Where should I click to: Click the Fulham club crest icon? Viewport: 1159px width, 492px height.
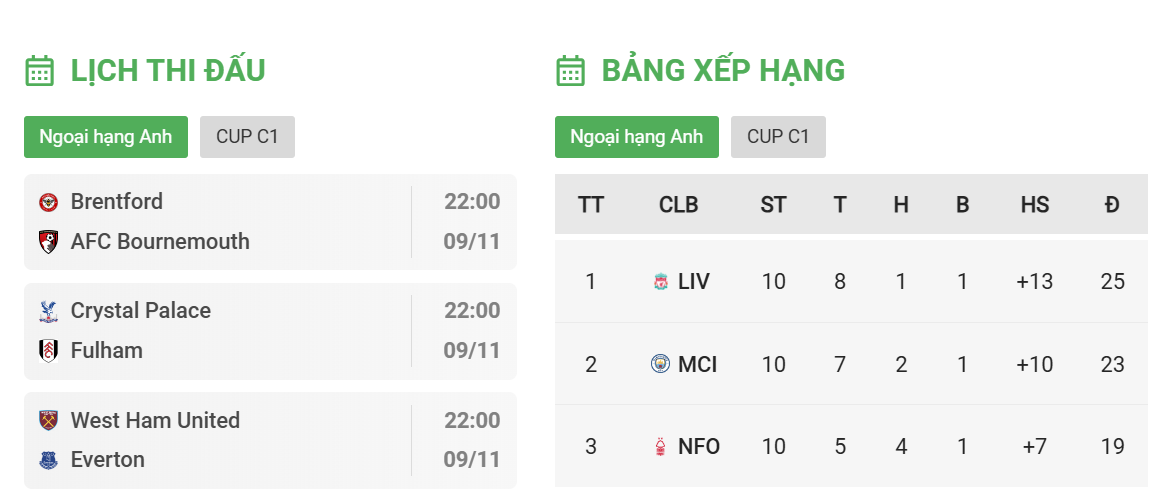click(x=49, y=350)
